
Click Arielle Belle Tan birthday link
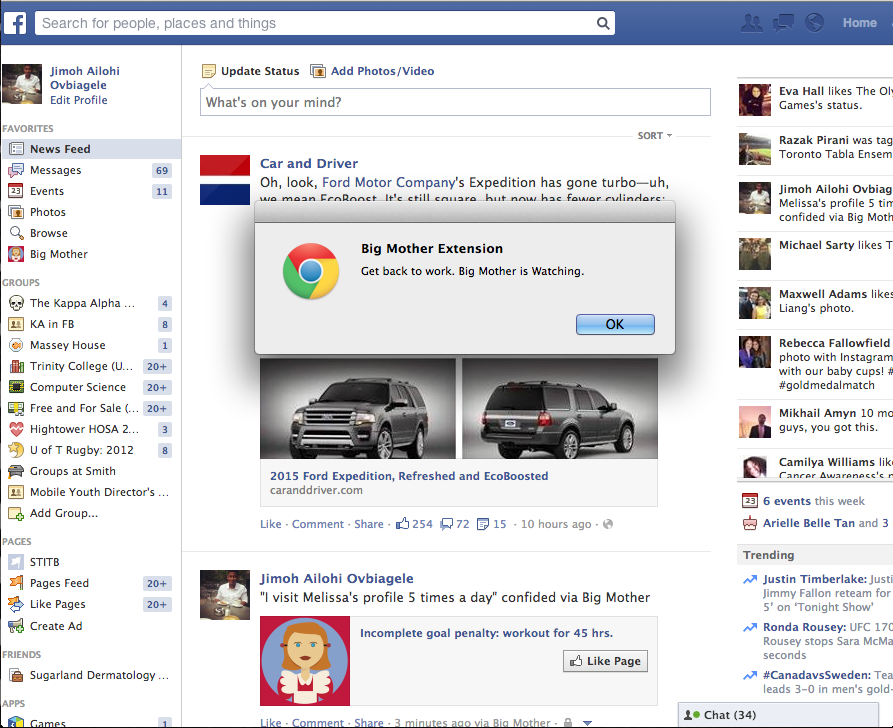coord(809,523)
